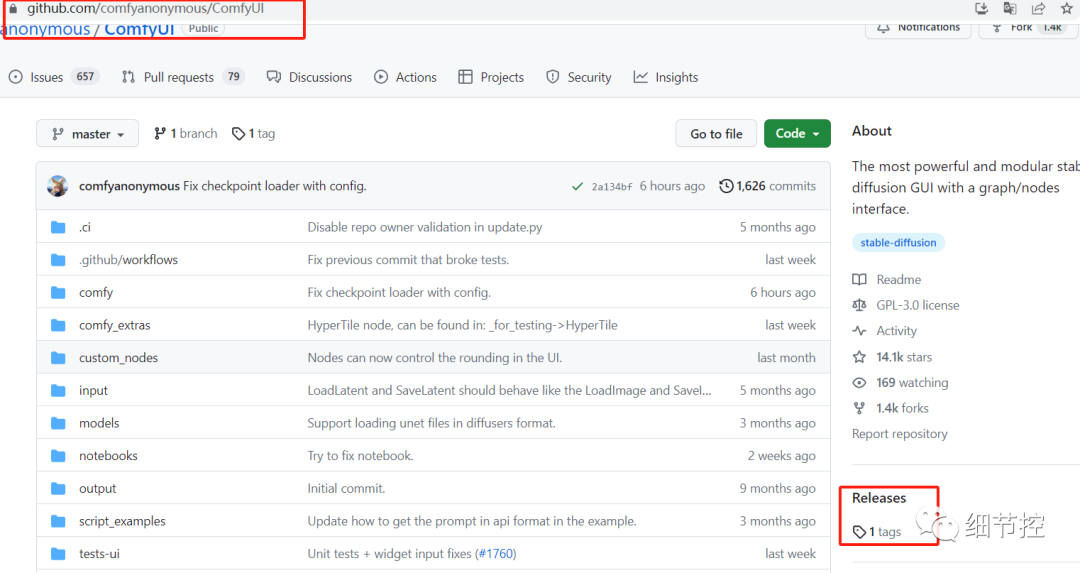Screen dimensions: 1080x573
Task: Click the .ci folder icon
Action: click(x=59, y=227)
